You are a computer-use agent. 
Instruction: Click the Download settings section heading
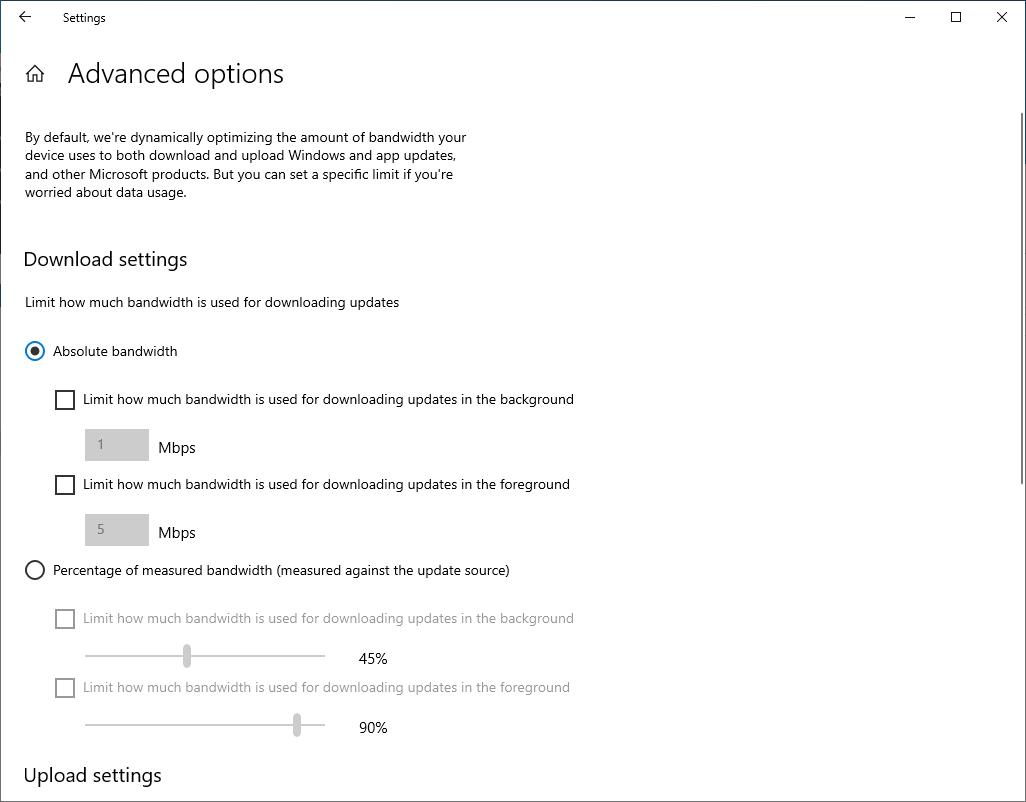click(105, 259)
